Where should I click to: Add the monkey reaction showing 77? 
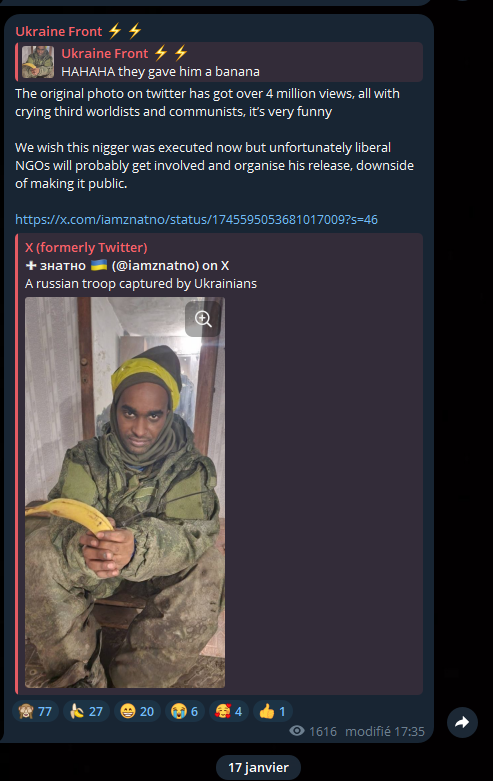pos(35,711)
